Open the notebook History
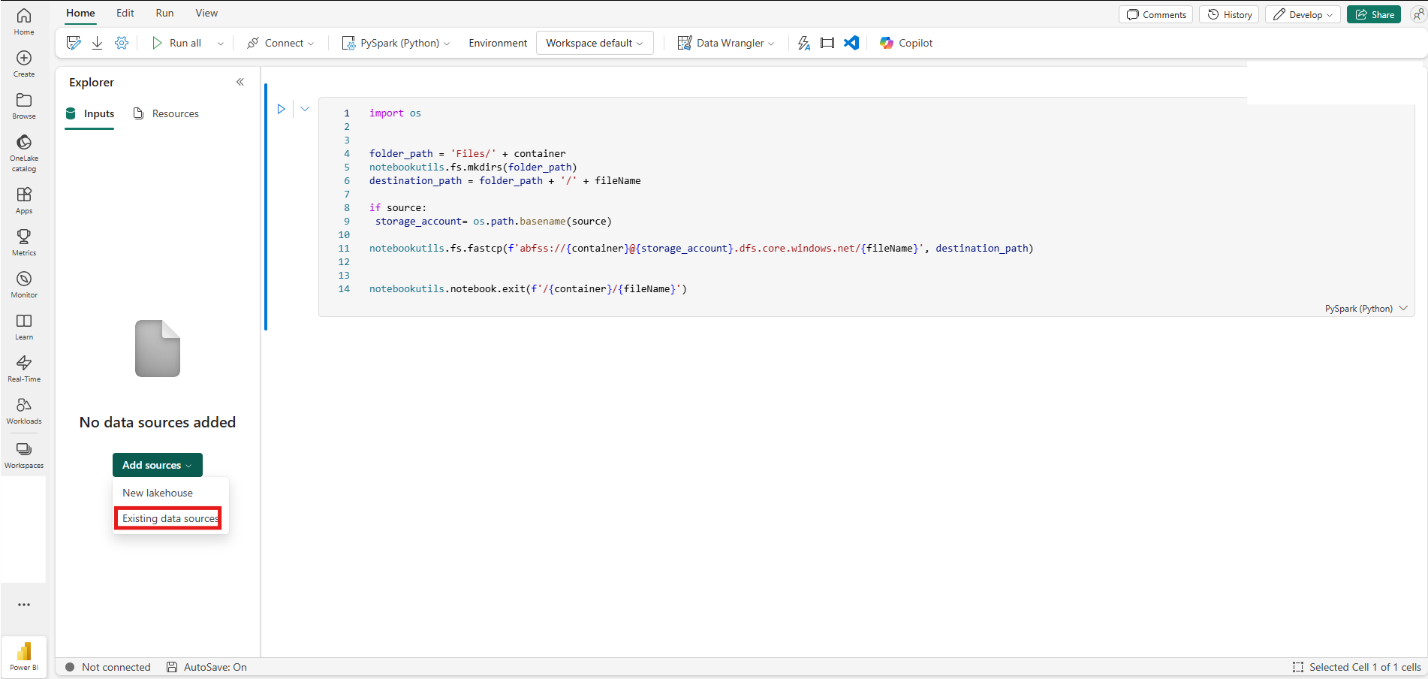Image resolution: width=1428 pixels, height=679 pixels. click(x=1228, y=14)
